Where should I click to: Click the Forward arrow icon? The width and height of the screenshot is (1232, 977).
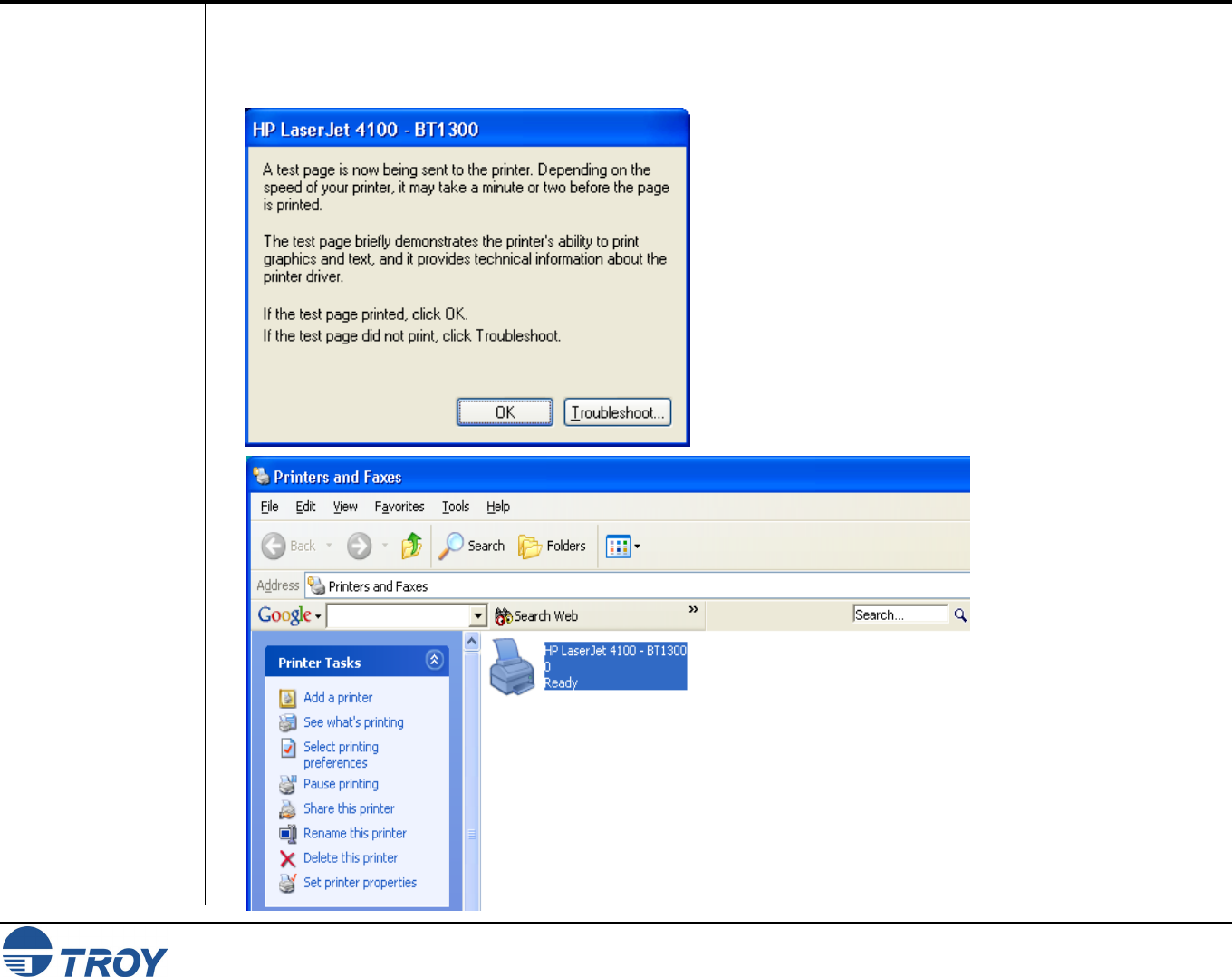point(360,546)
